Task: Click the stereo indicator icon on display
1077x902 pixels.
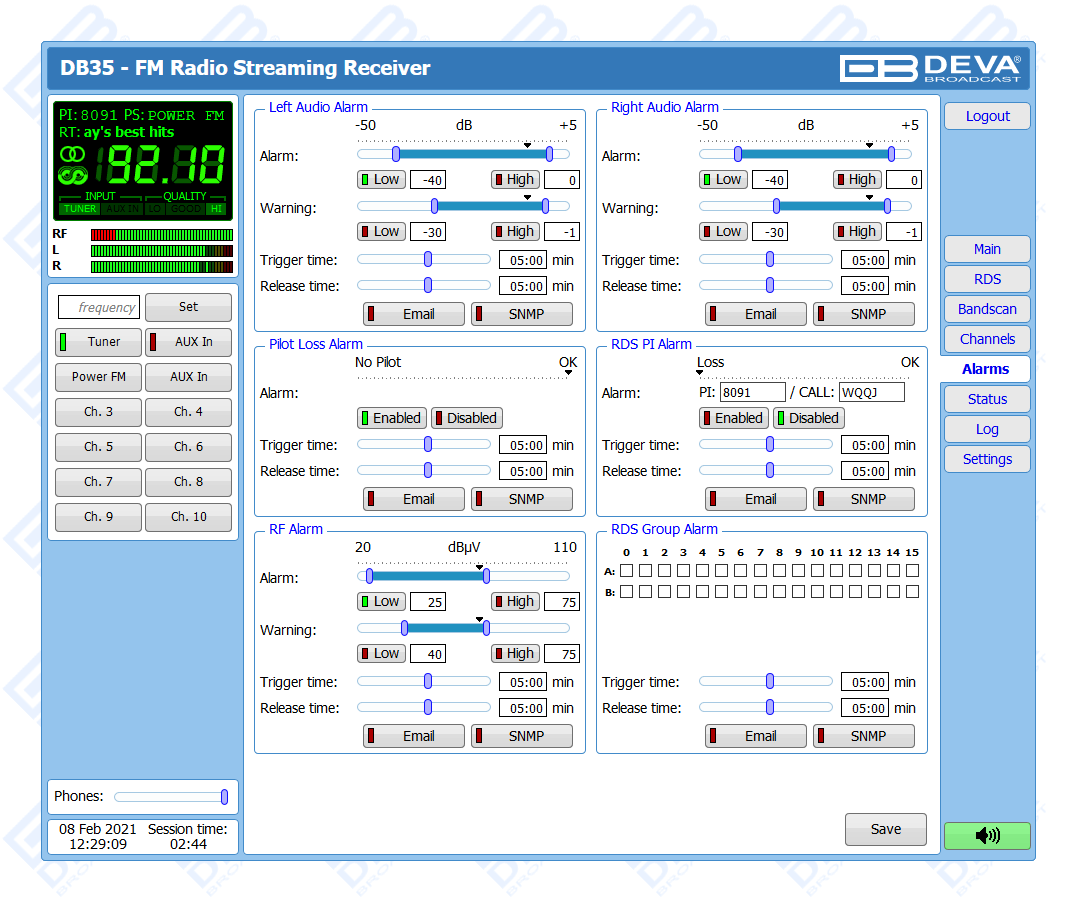Action: 72,154
